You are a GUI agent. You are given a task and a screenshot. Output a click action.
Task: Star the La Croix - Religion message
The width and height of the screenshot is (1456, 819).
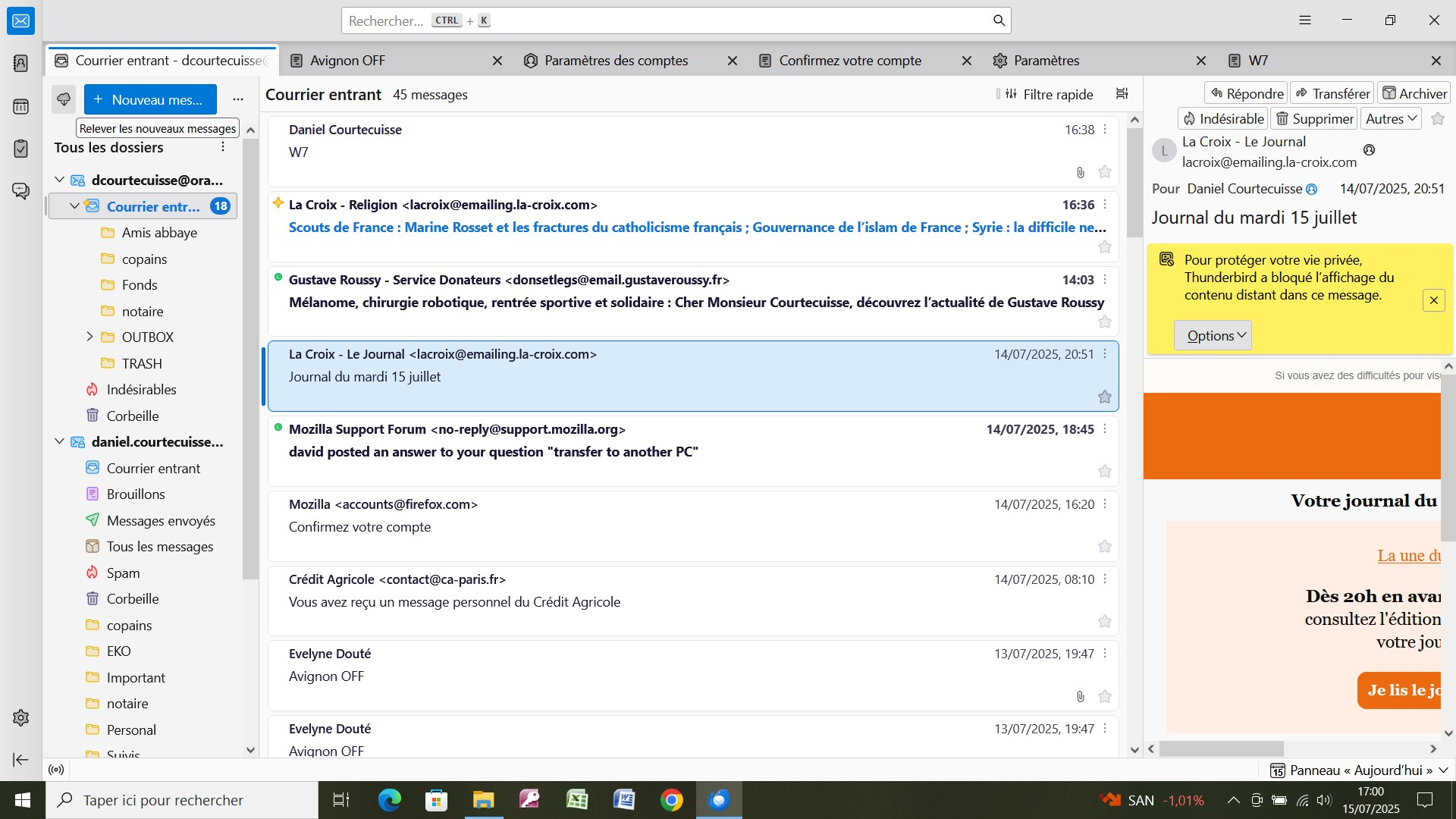1105,247
